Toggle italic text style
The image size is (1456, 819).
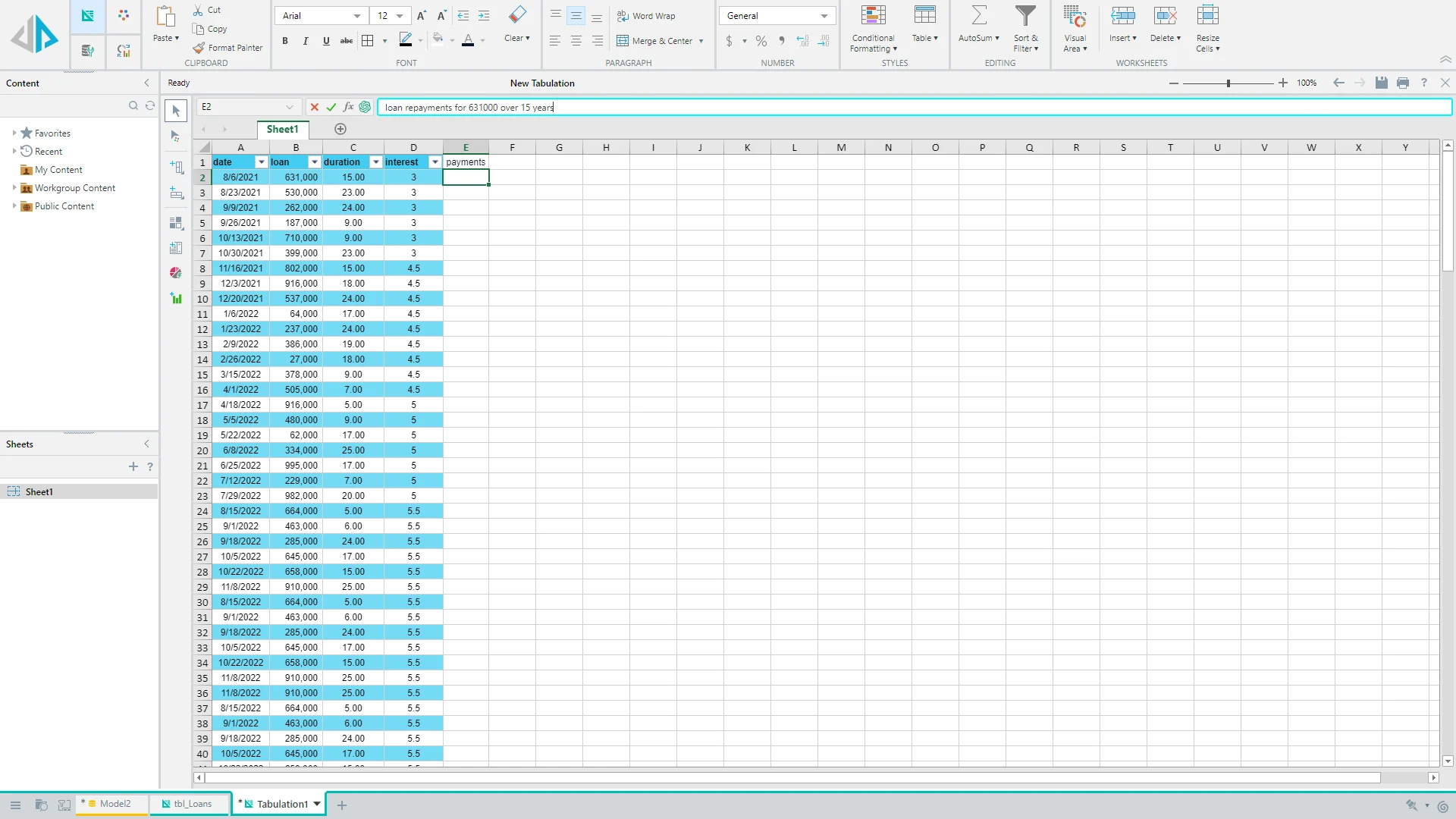(x=306, y=41)
